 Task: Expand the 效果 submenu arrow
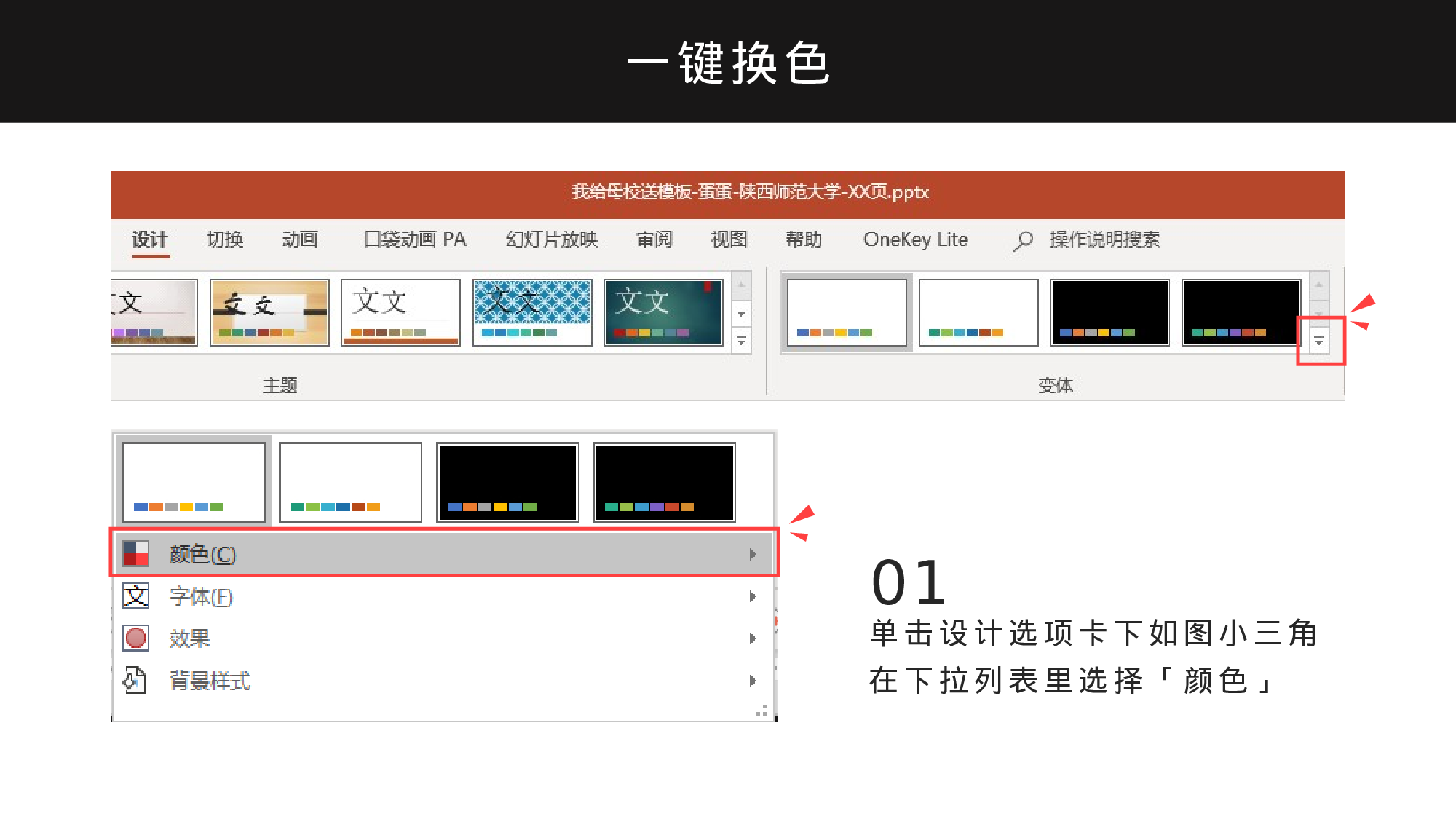(753, 638)
